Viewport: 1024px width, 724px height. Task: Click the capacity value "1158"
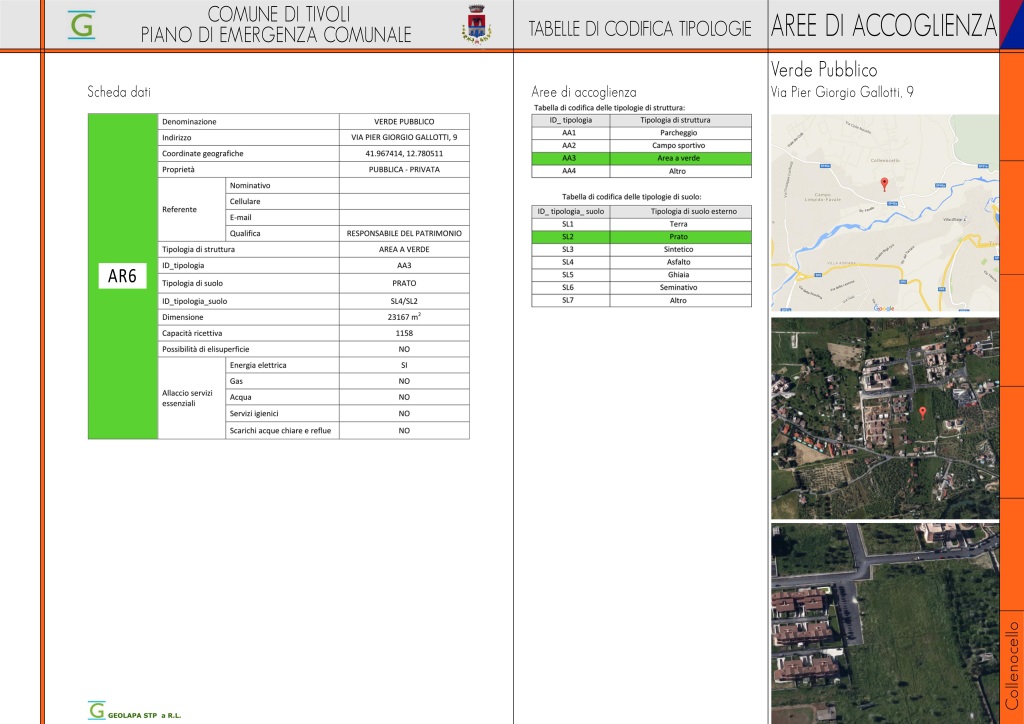click(x=404, y=333)
